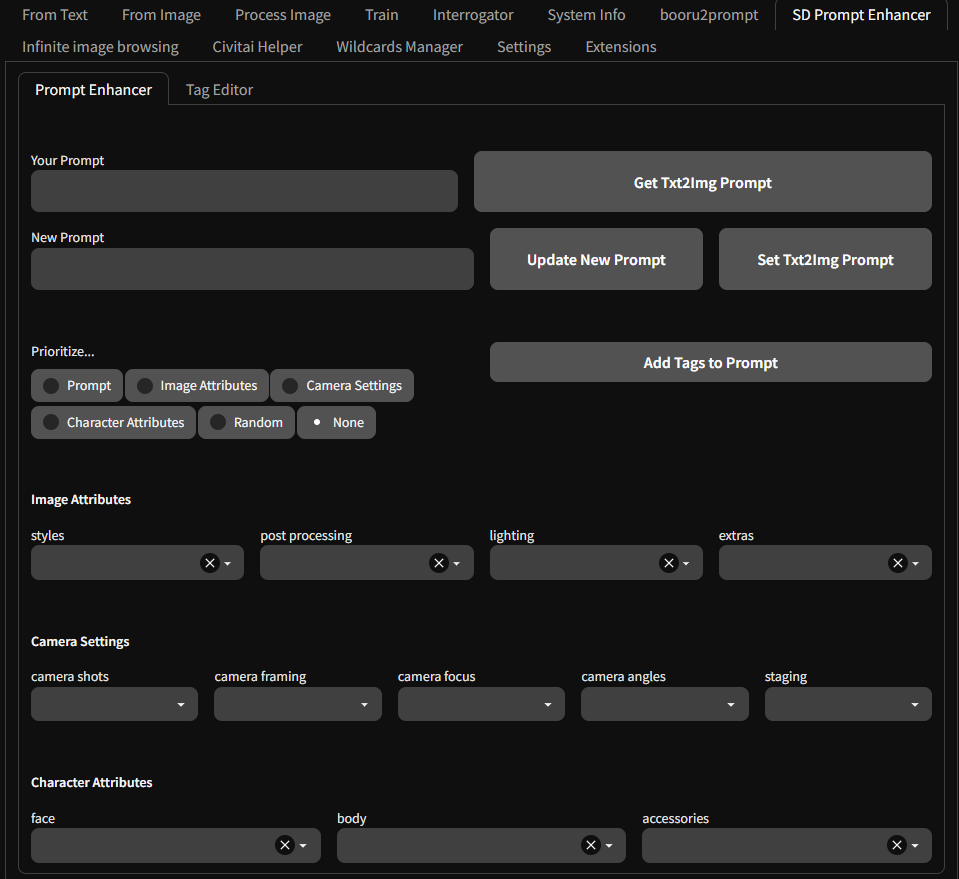The image size is (959, 879).
Task: Clear the extras field using X icon
Action: [x=898, y=563]
